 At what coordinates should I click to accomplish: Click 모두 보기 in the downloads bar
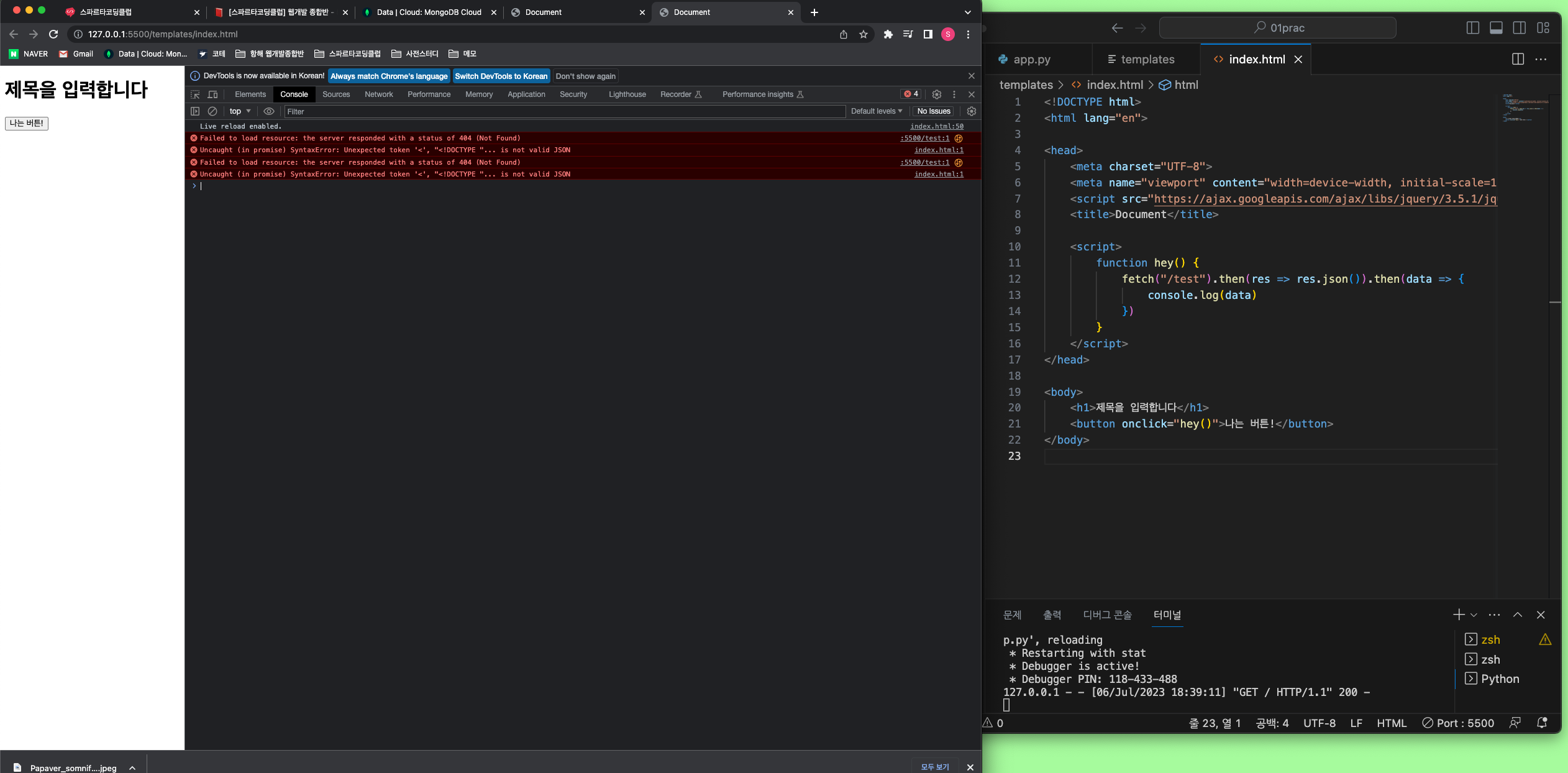coord(936,767)
